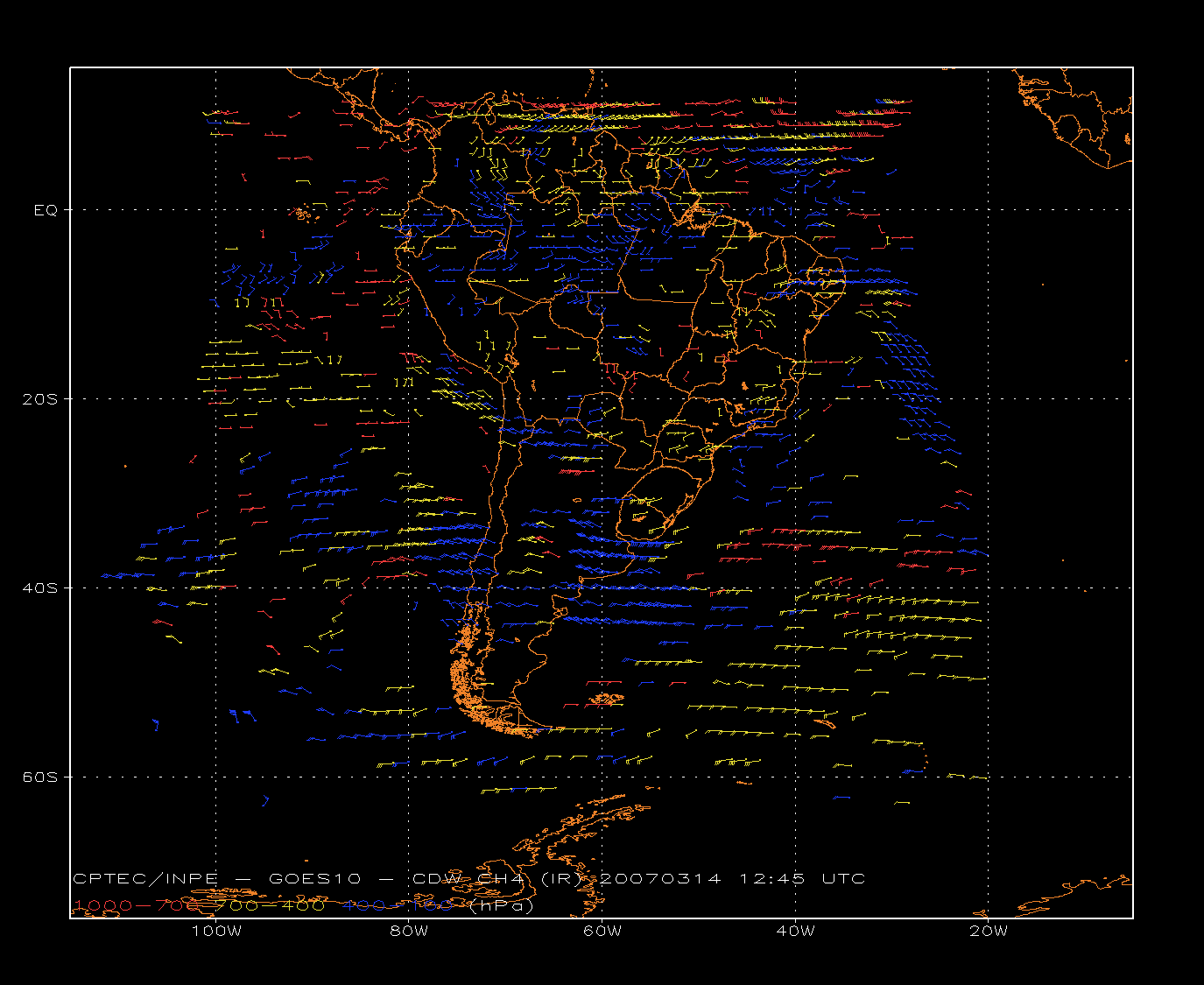The image size is (1204, 985).
Task: Click the 60S latitude label
Action: pyautogui.click(x=40, y=777)
